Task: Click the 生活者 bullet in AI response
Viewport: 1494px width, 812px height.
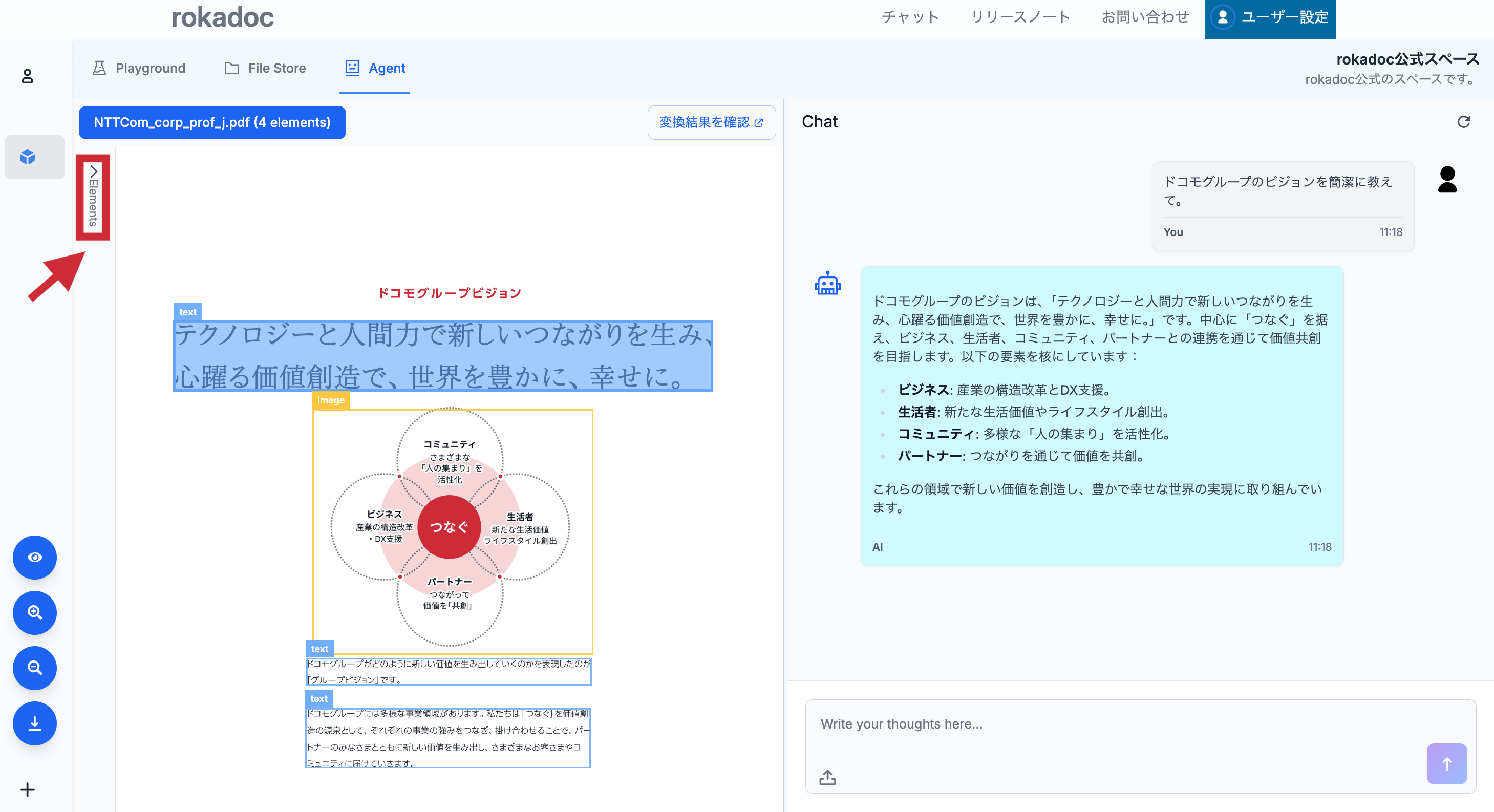Action: click(x=1036, y=412)
